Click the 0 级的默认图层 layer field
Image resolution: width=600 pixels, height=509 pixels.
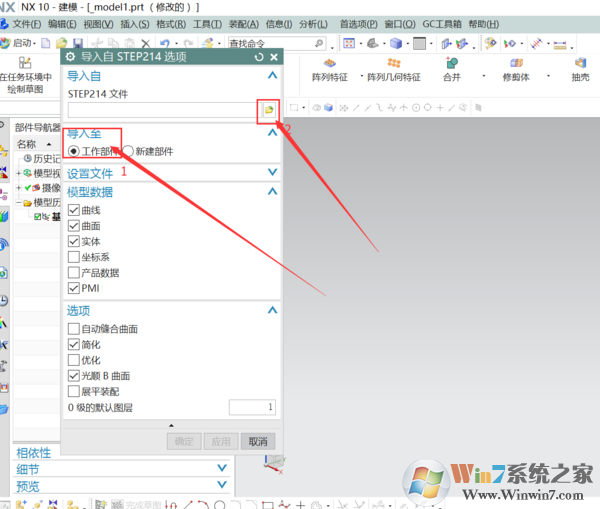251,407
